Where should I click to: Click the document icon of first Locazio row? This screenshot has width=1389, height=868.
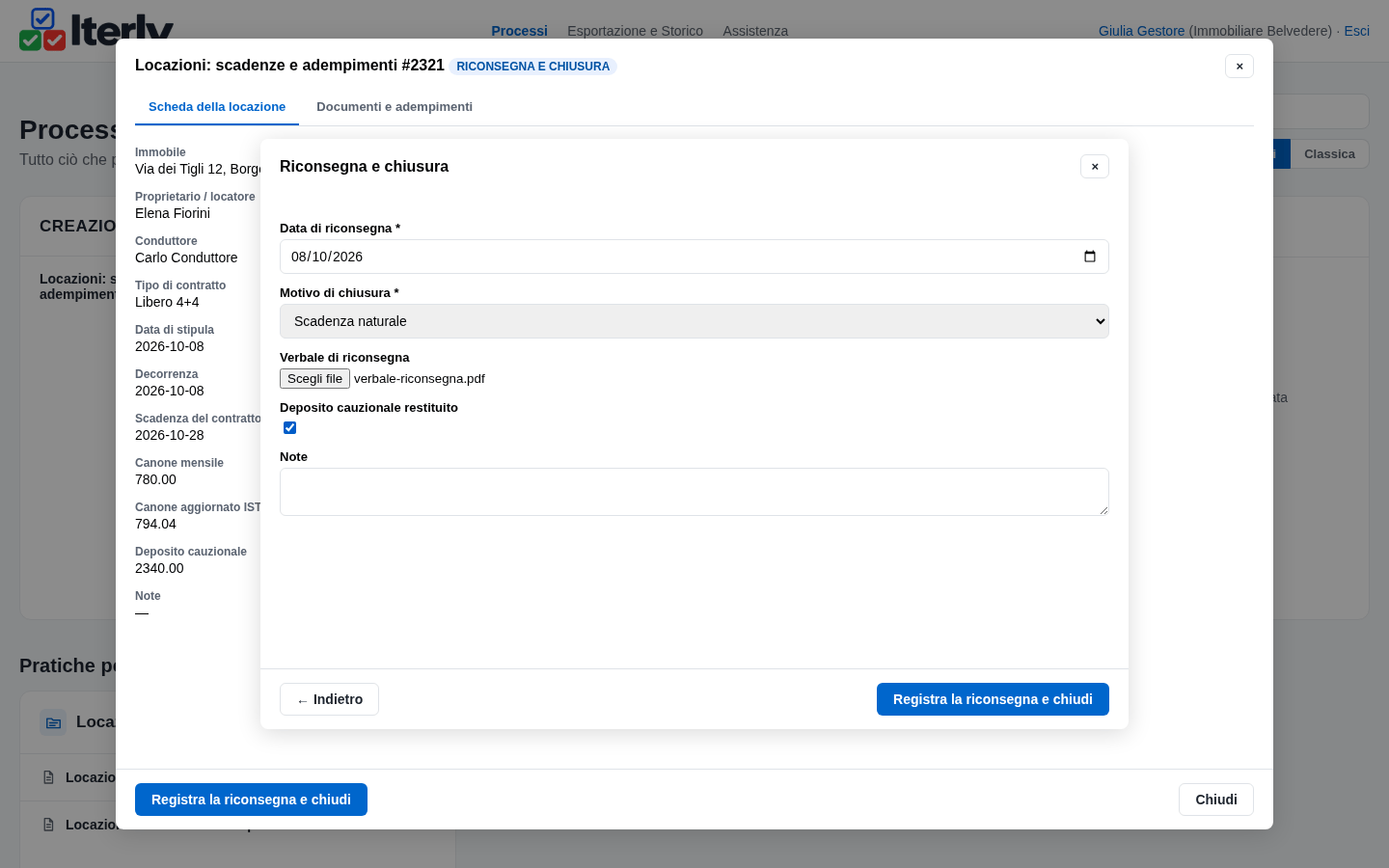coord(48,777)
